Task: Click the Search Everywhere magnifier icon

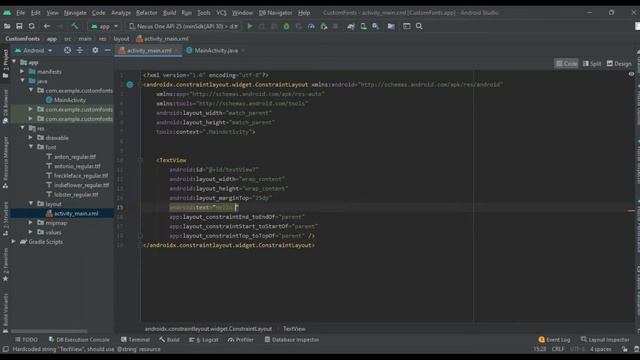Action: point(419,26)
